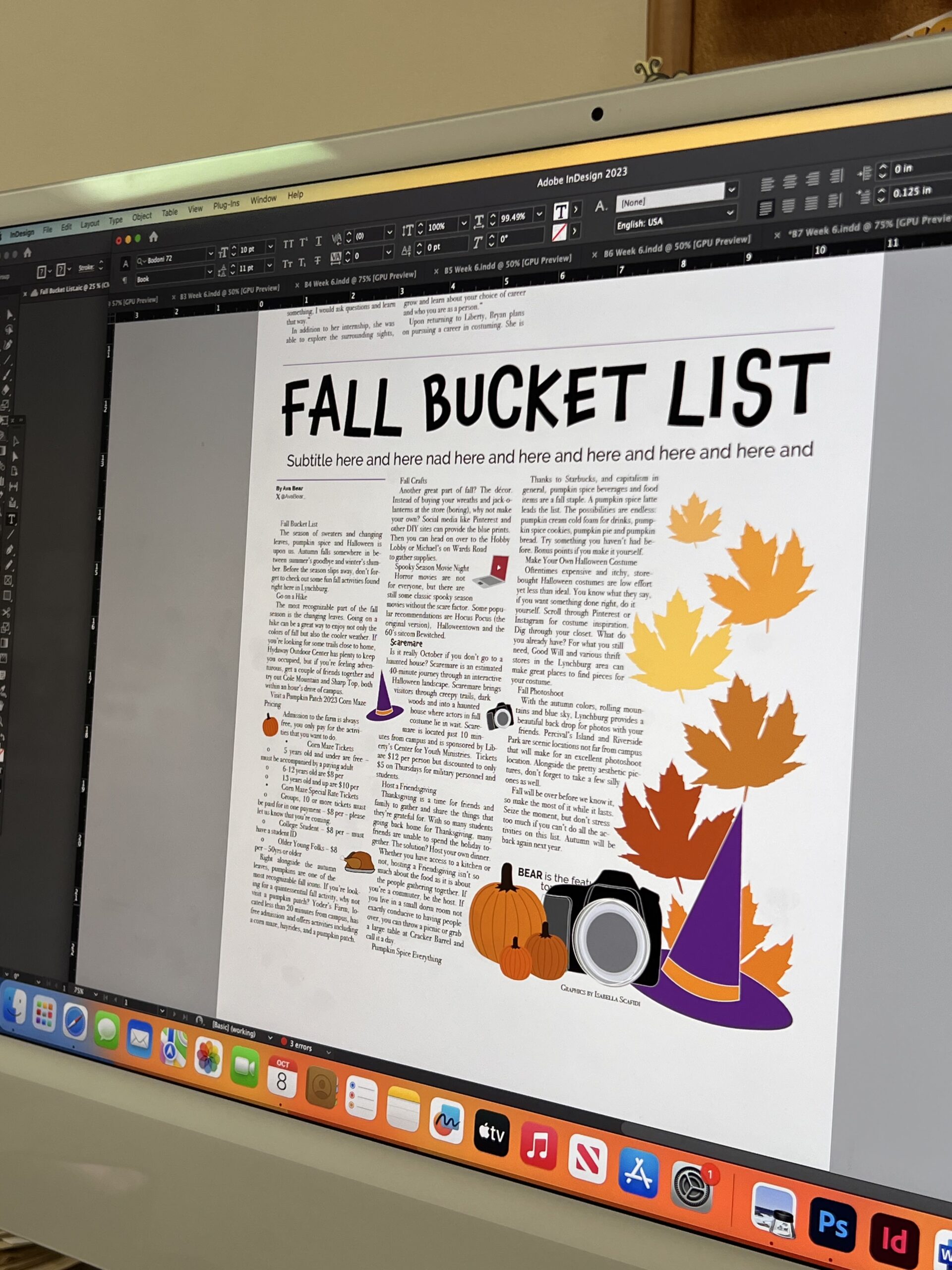This screenshot has width=952, height=1270.
Task: Open the font family dropdown arrow
Action: (x=211, y=253)
